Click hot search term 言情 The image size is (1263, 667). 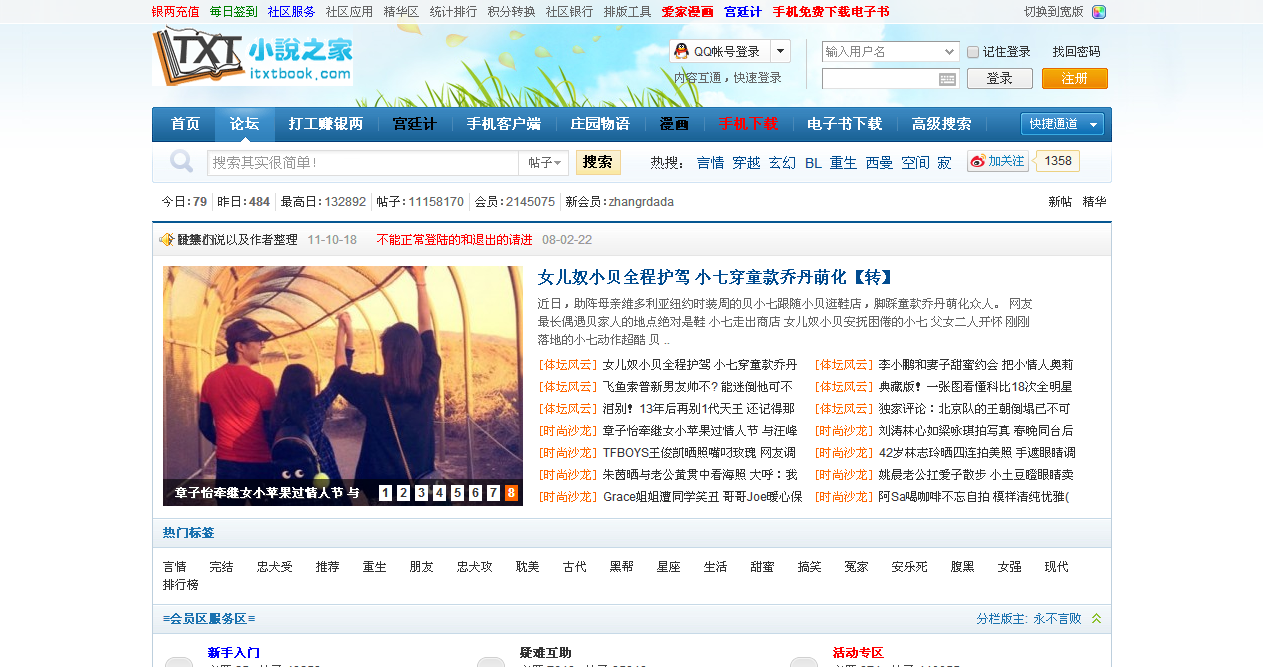710,162
